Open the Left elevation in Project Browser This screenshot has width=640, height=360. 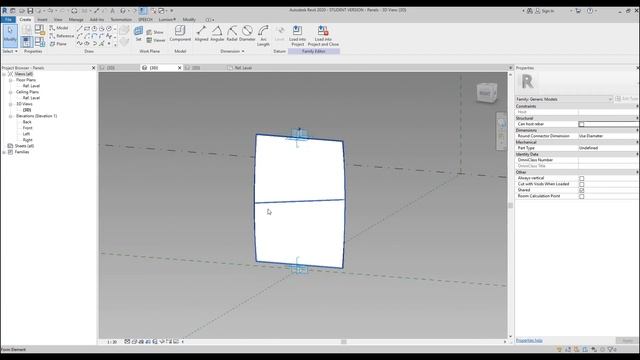(26, 134)
